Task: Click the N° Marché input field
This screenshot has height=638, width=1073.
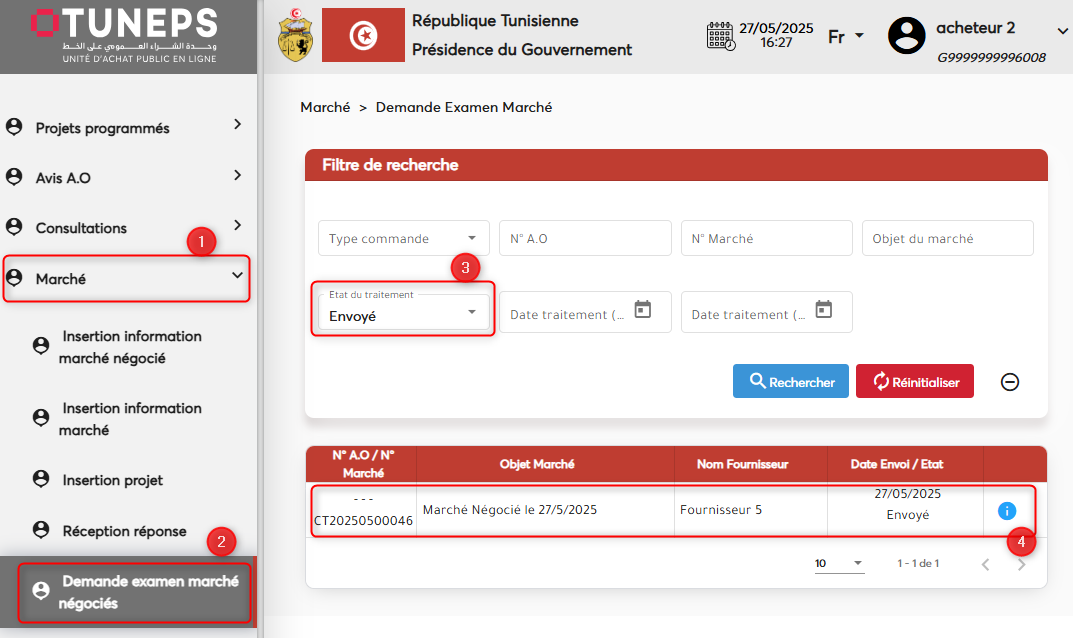Action: 766,239
